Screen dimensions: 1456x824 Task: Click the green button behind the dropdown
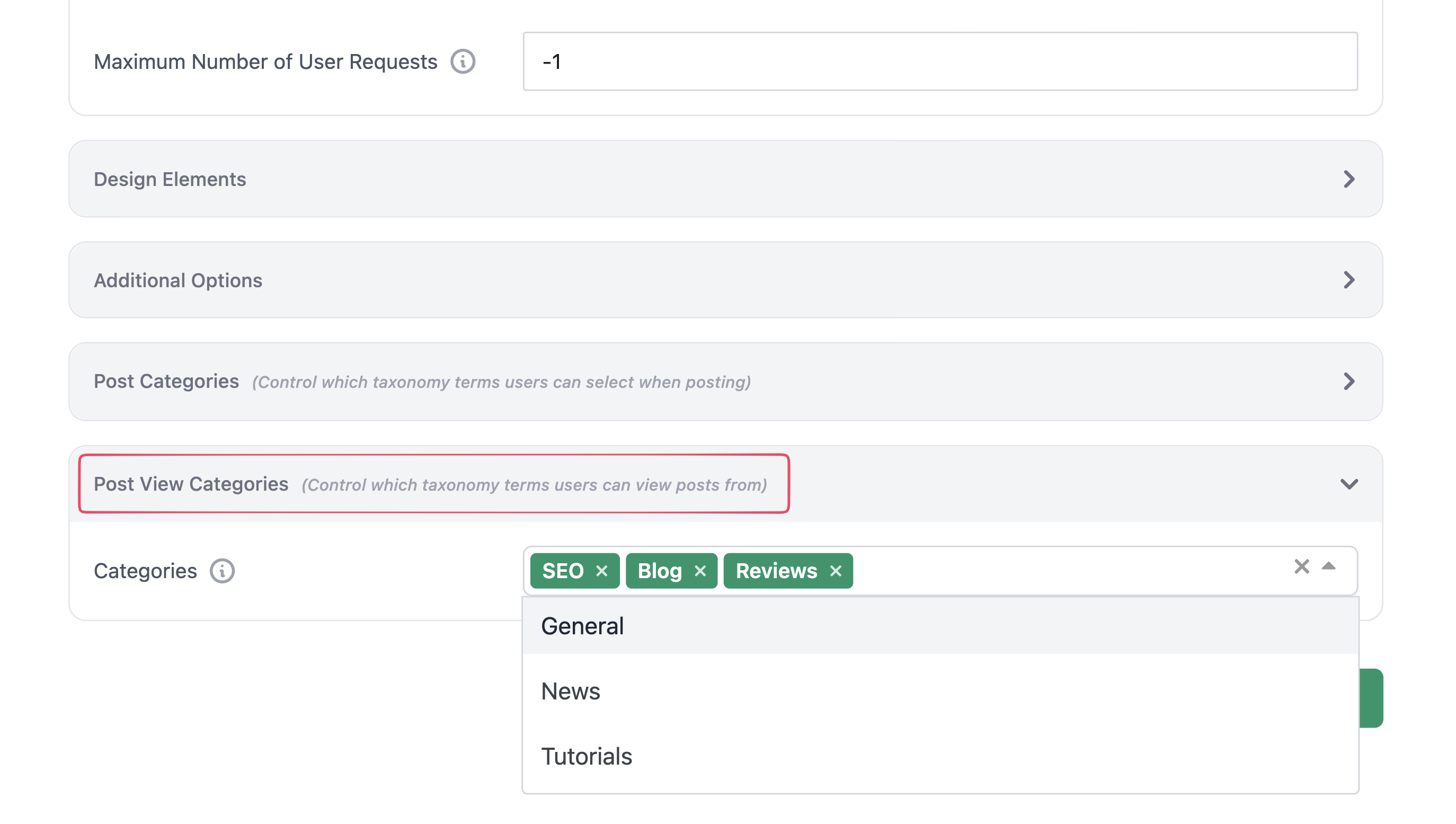point(1371,697)
